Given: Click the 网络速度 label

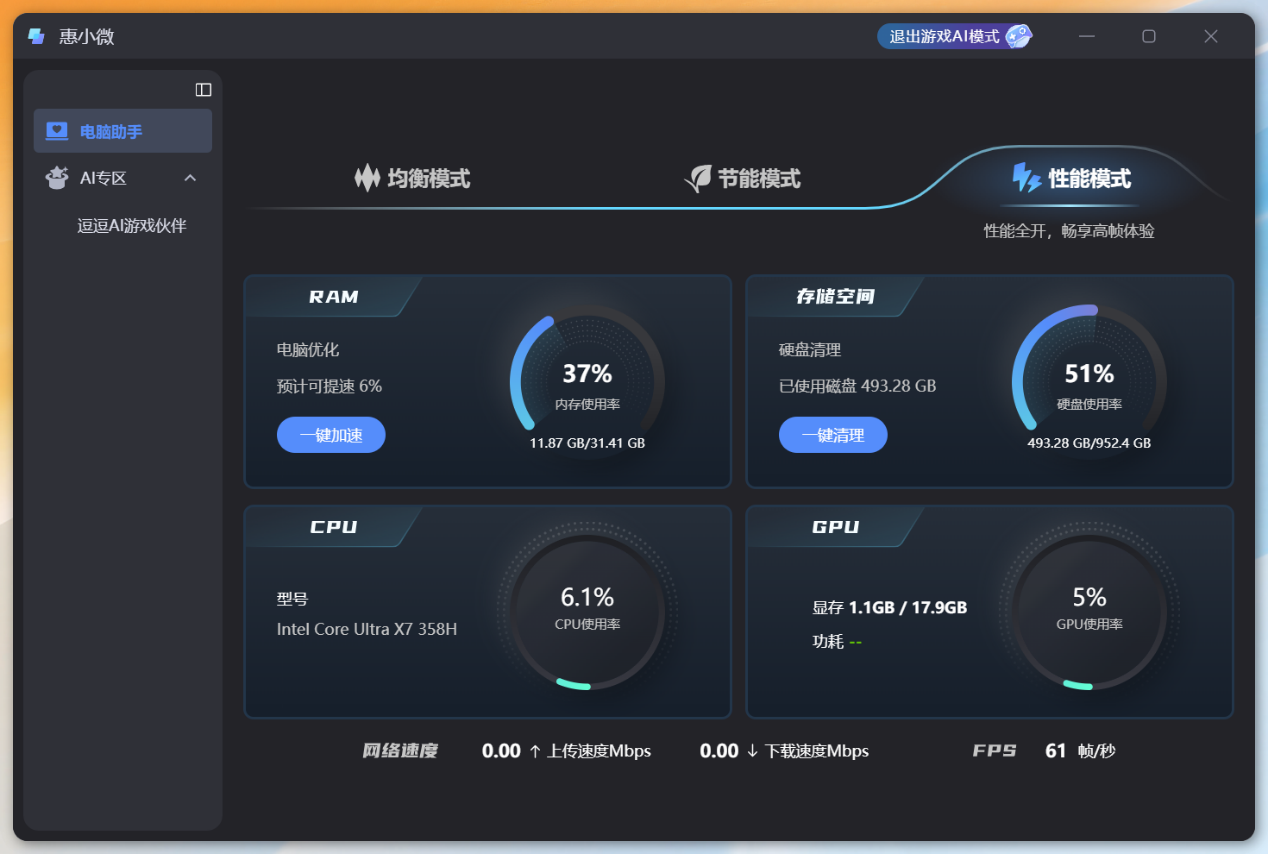Looking at the screenshot, I should 400,751.
